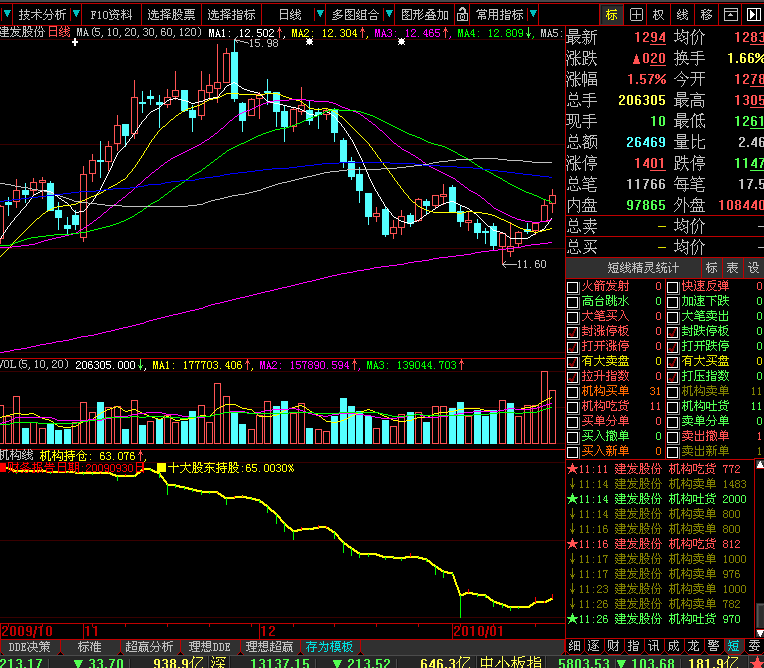Switch to the 超赢分析 tab
764x668 pixels.
click(149, 647)
